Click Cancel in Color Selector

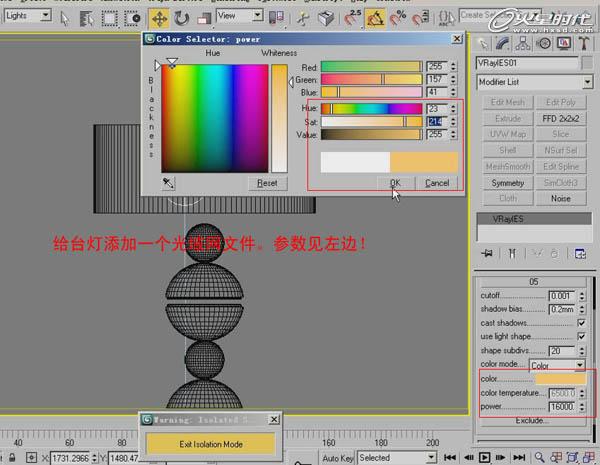click(437, 183)
